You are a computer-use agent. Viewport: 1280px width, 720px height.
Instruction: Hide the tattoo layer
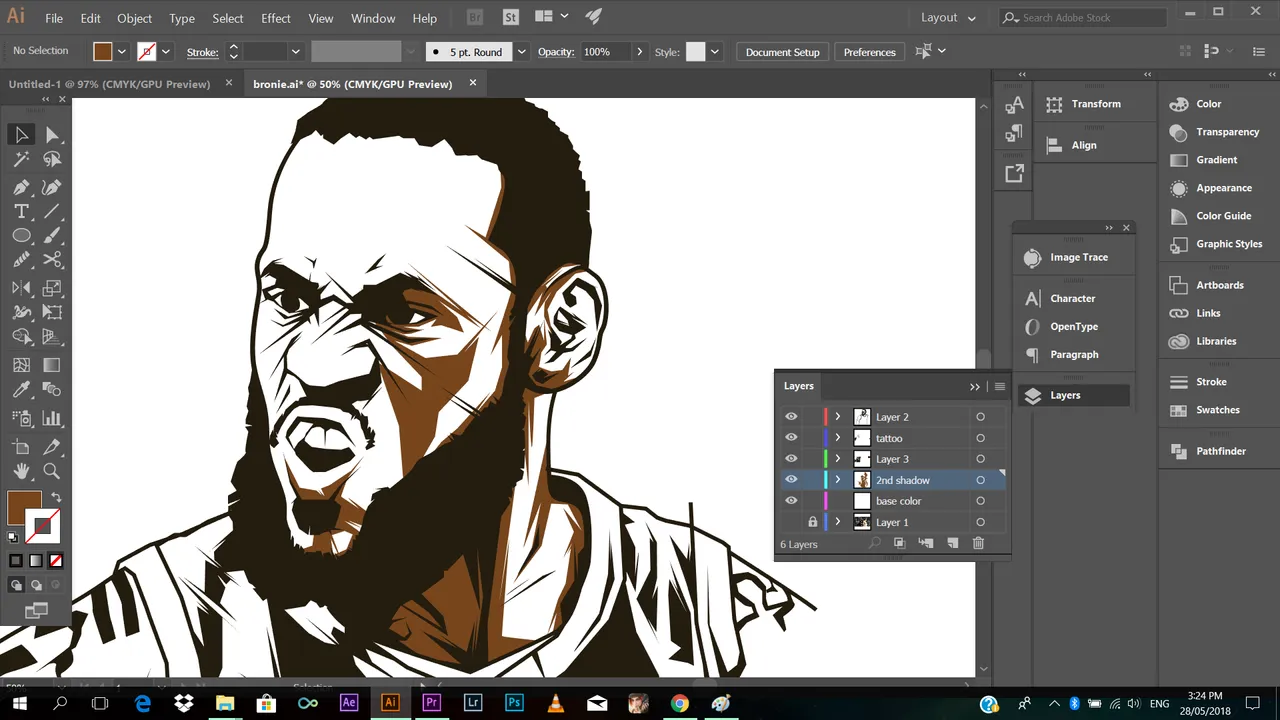(x=791, y=438)
